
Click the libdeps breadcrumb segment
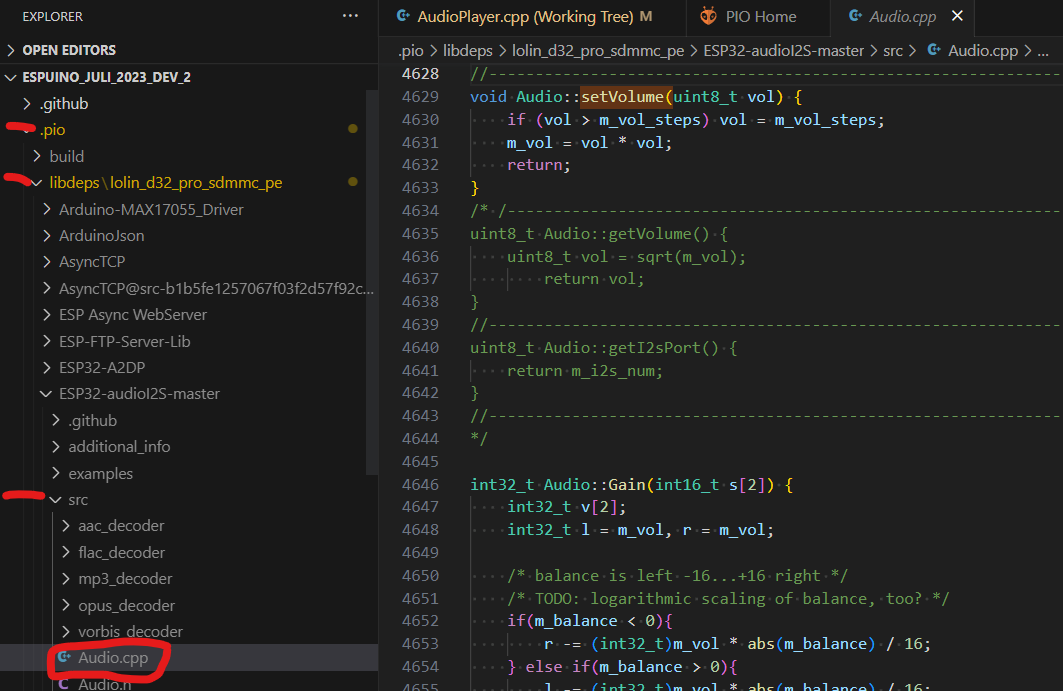point(468,50)
